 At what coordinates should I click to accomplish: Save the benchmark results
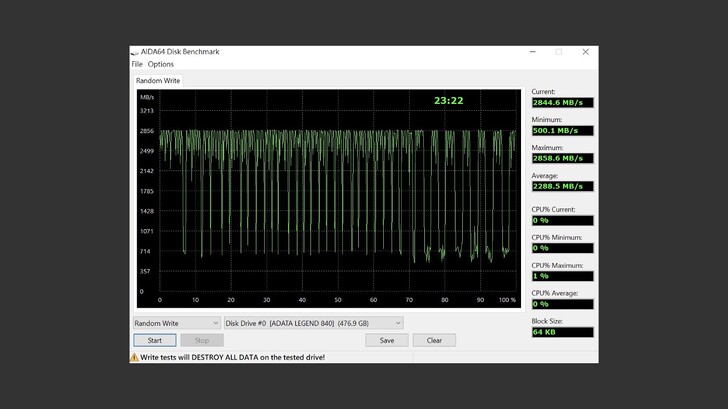click(387, 340)
